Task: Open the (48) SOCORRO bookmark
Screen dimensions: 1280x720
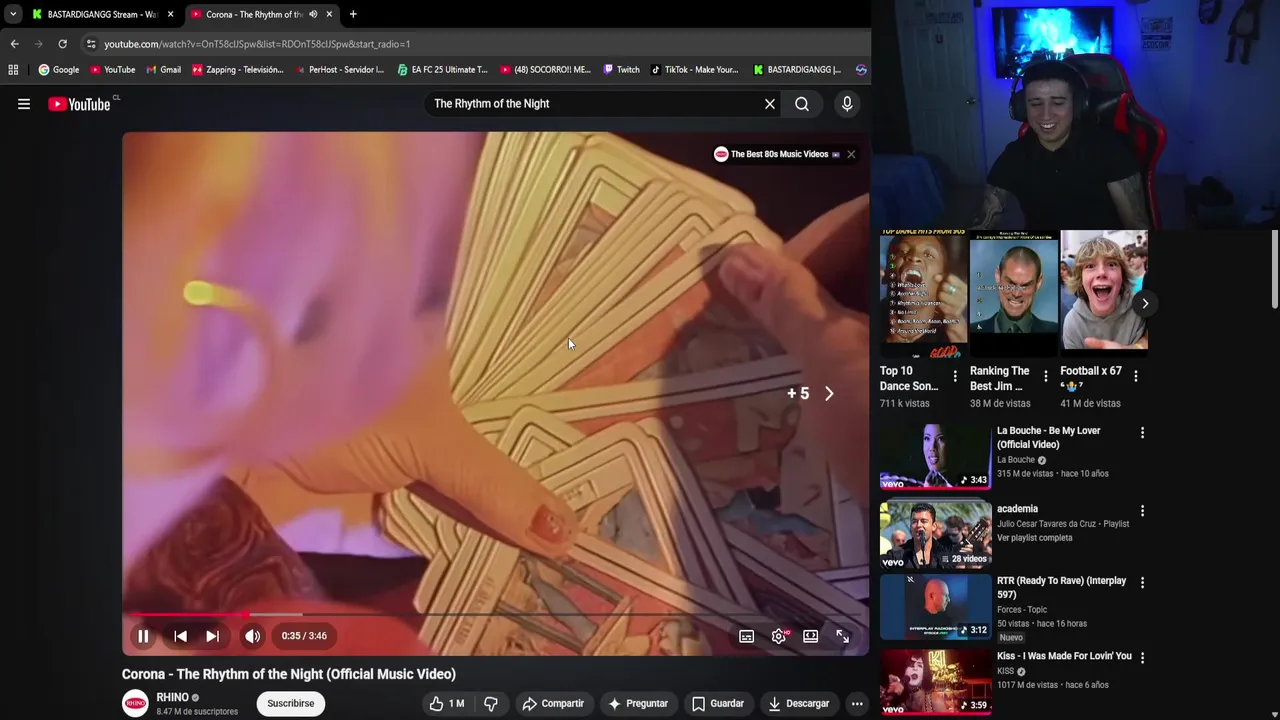Action: click(546, 70)
